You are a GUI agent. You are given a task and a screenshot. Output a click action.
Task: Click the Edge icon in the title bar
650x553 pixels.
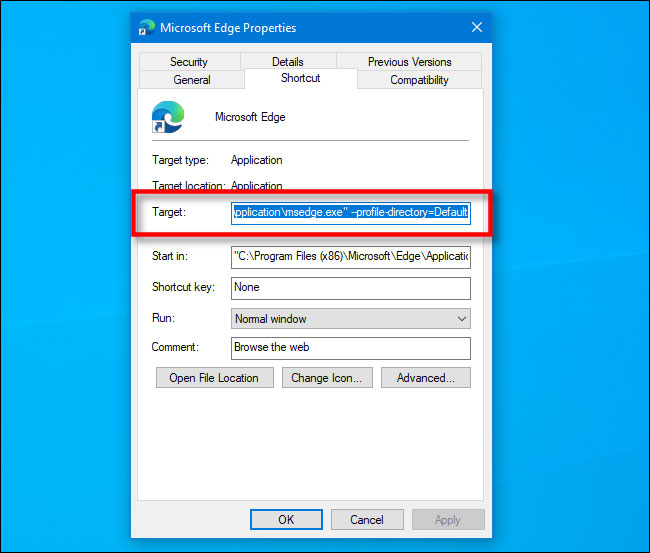pos(146,27)
